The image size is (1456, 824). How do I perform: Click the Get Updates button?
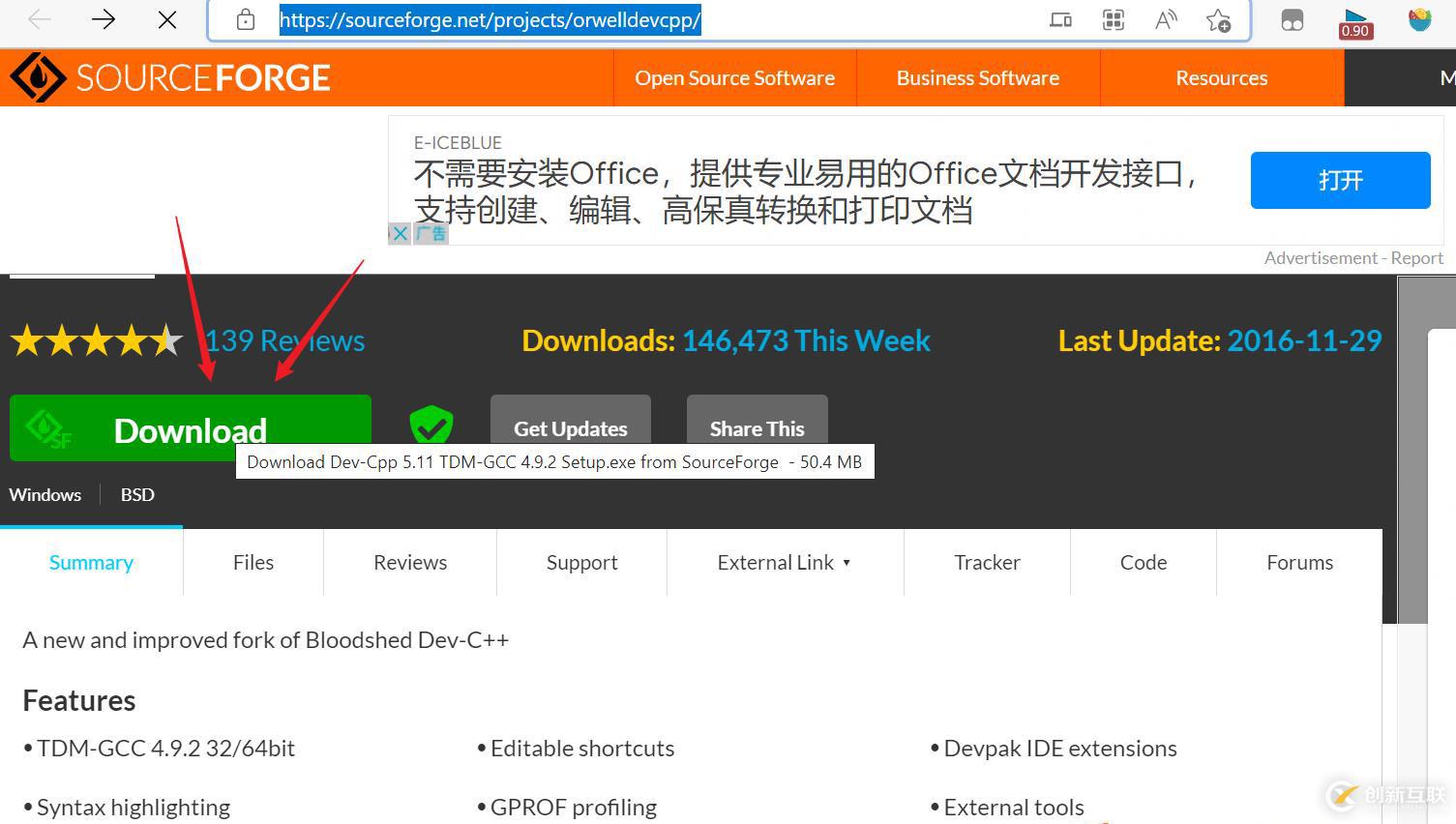click(571, 426)
